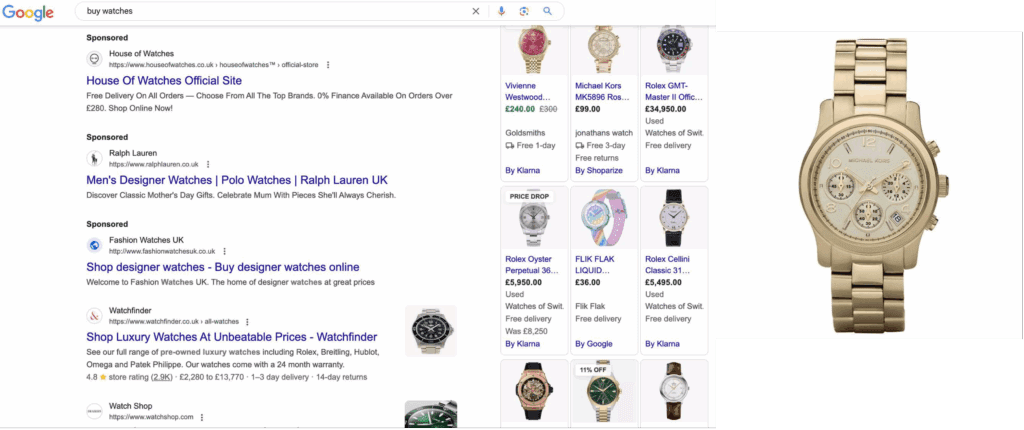Click the Michael Kors rose gold watch image
The width and height of the screenshot is (1024, 430).
[604, 50]
